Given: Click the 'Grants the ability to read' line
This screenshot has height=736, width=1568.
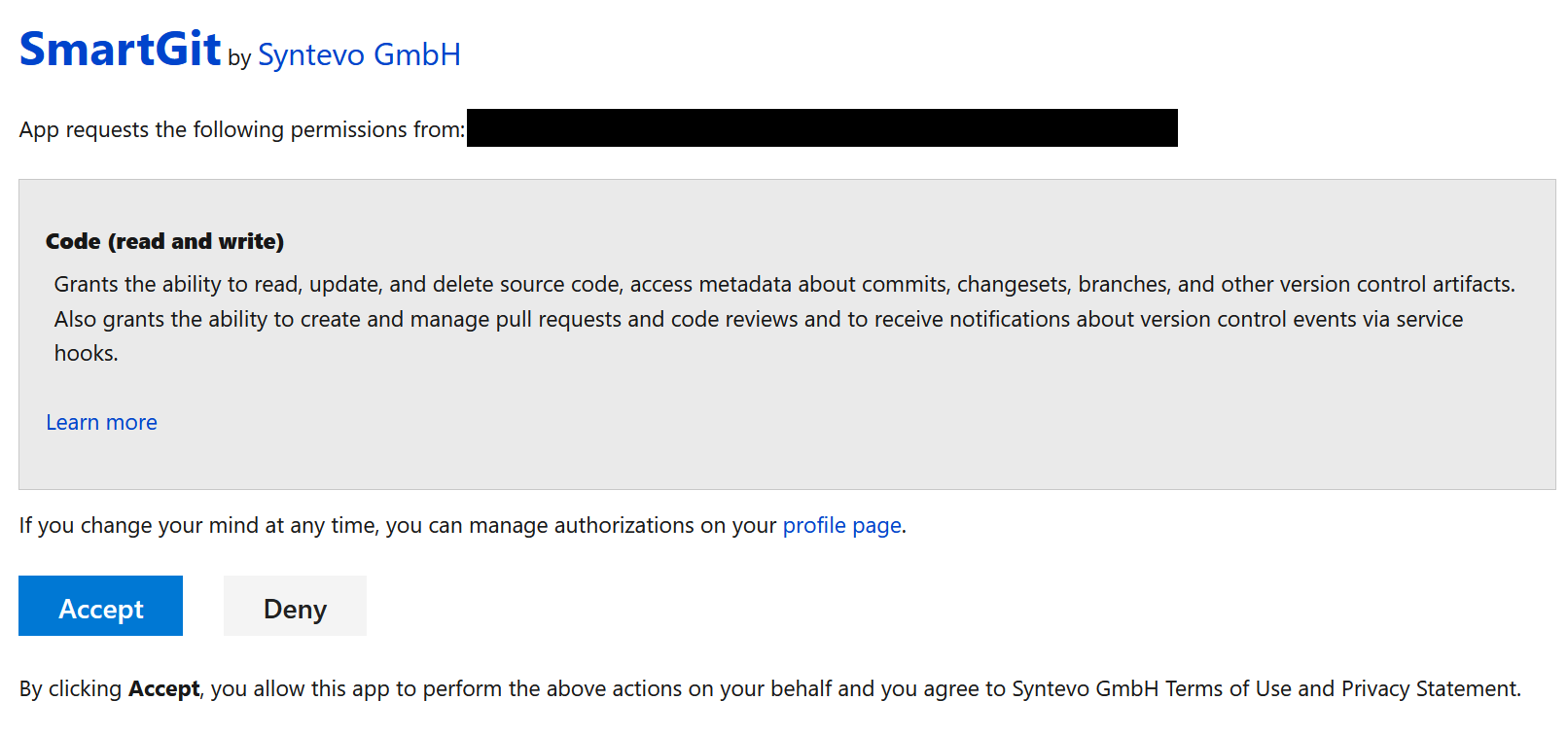Looking at the screenshot, I should point(783,285).
